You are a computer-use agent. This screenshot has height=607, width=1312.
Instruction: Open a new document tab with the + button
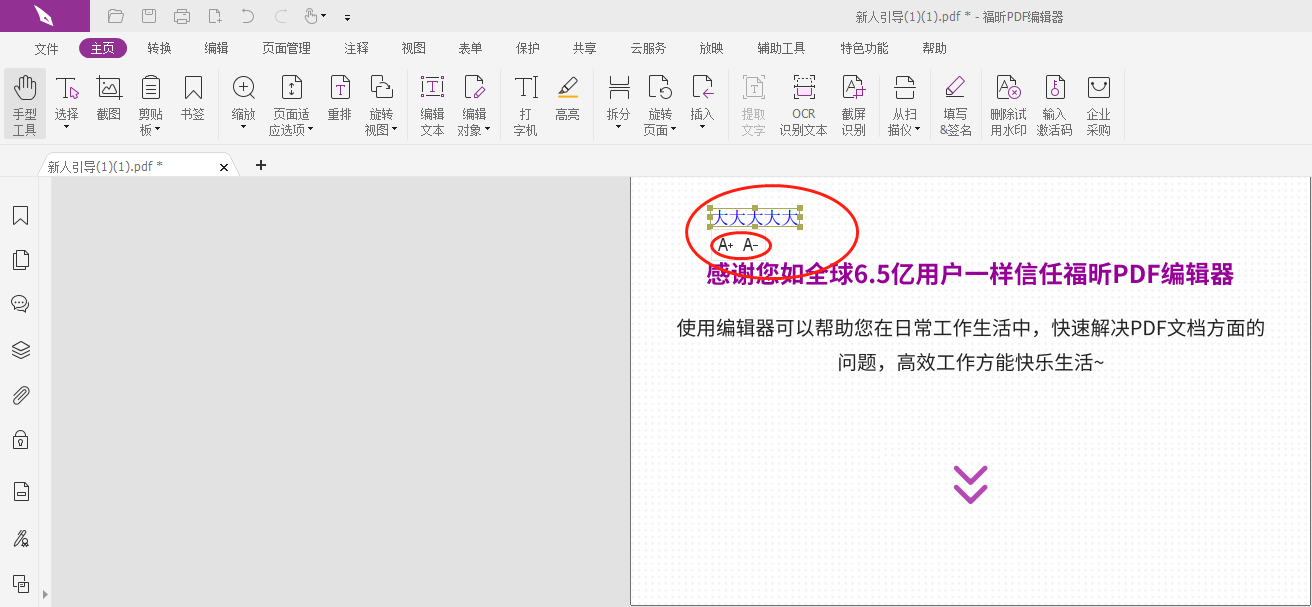(x=261, y=165)
